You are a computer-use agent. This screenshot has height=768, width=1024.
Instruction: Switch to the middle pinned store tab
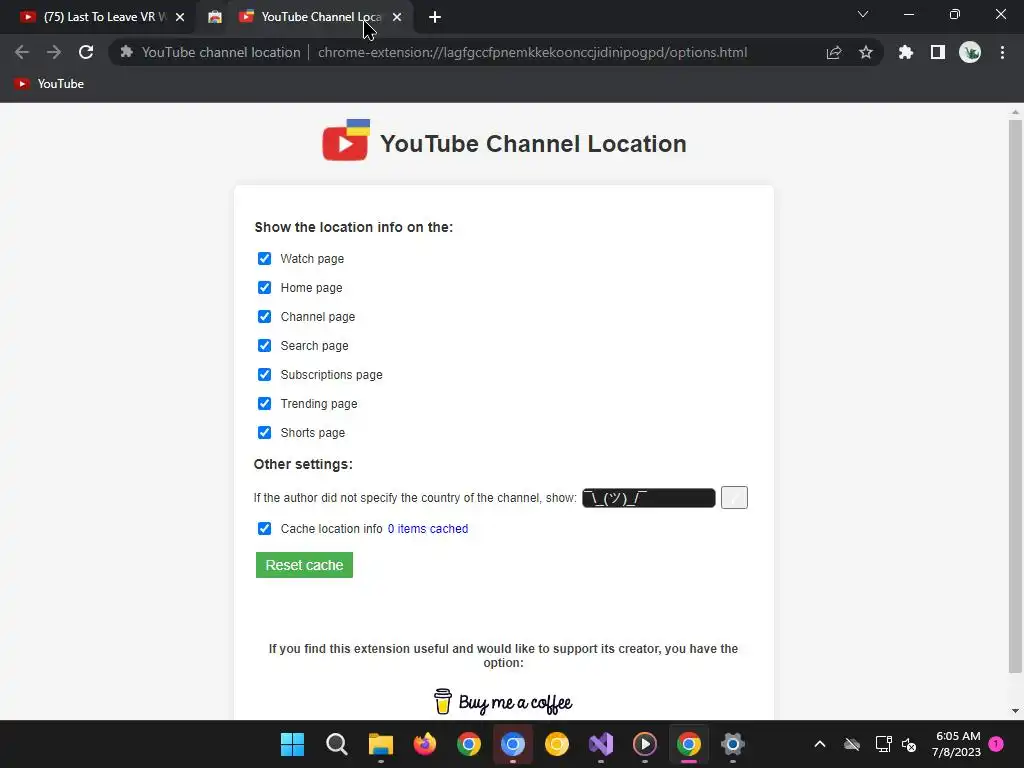[215, 17]
